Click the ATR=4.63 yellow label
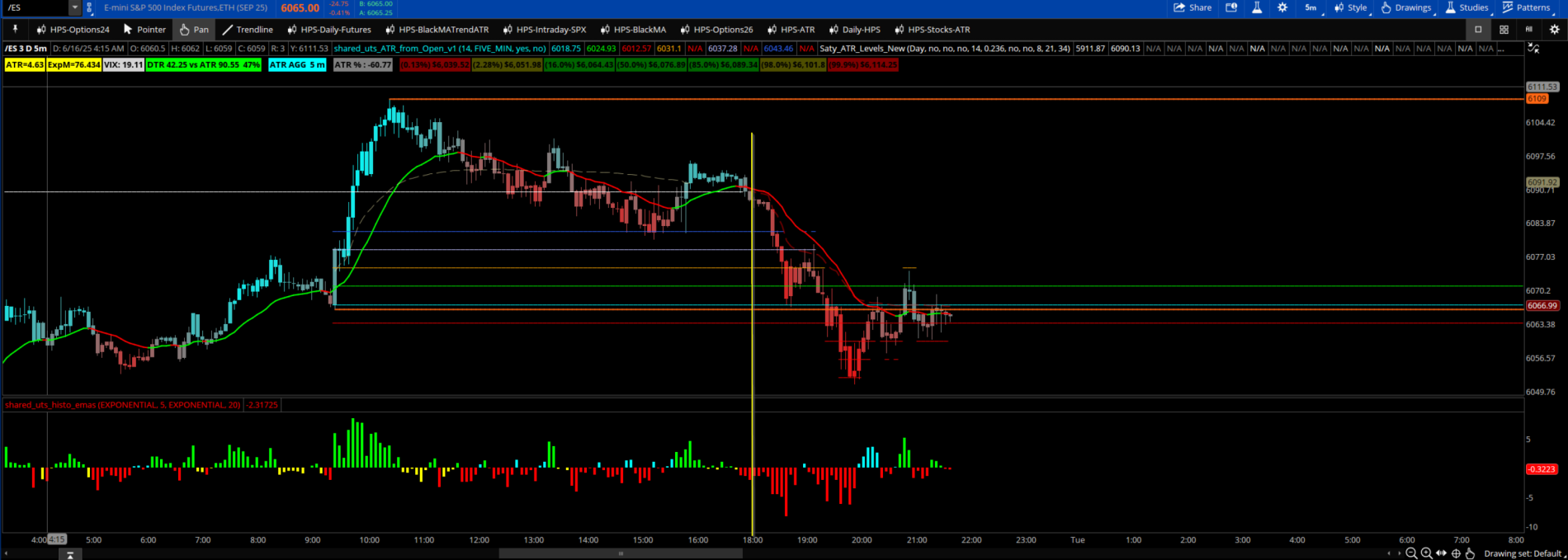Viewport: 1568px width, 560px height. [24, 64]
